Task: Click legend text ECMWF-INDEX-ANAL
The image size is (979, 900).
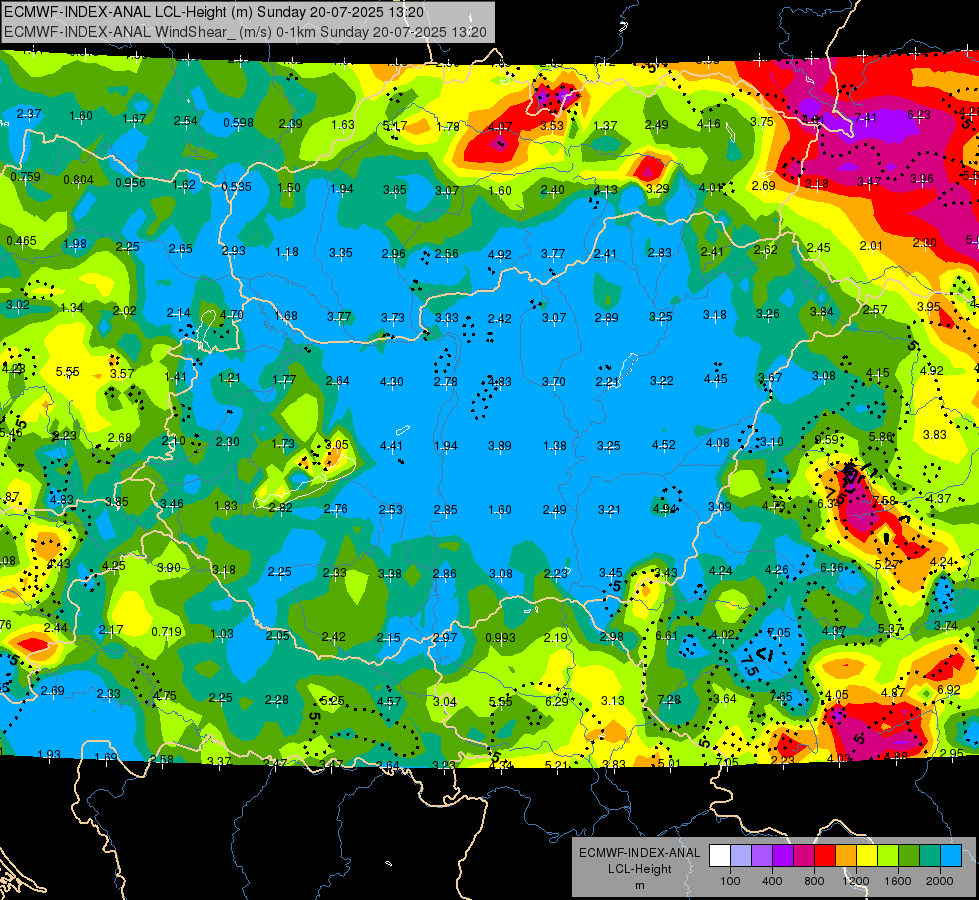Action: pos(639,853)
